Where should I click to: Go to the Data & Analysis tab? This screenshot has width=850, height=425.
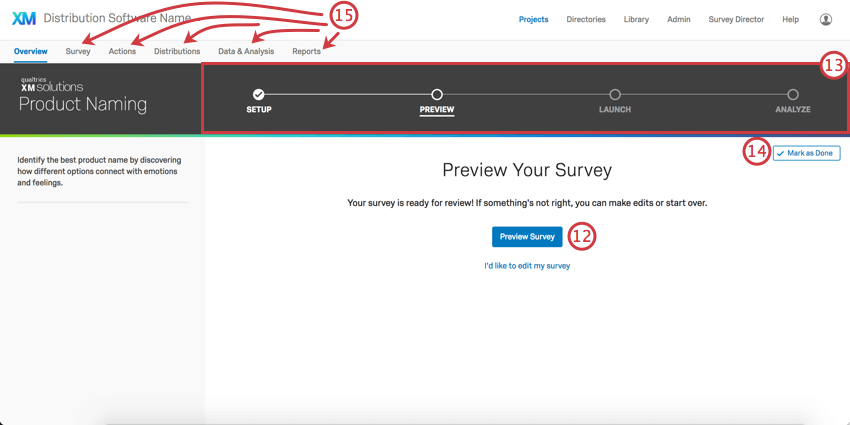(246, 51)
